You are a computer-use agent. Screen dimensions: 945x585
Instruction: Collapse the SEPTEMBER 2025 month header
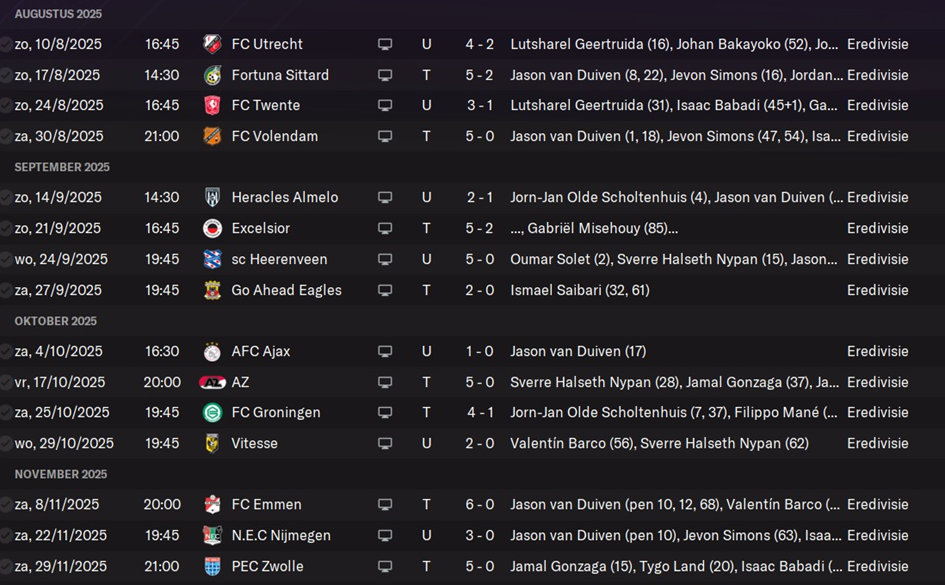(62, 167)
